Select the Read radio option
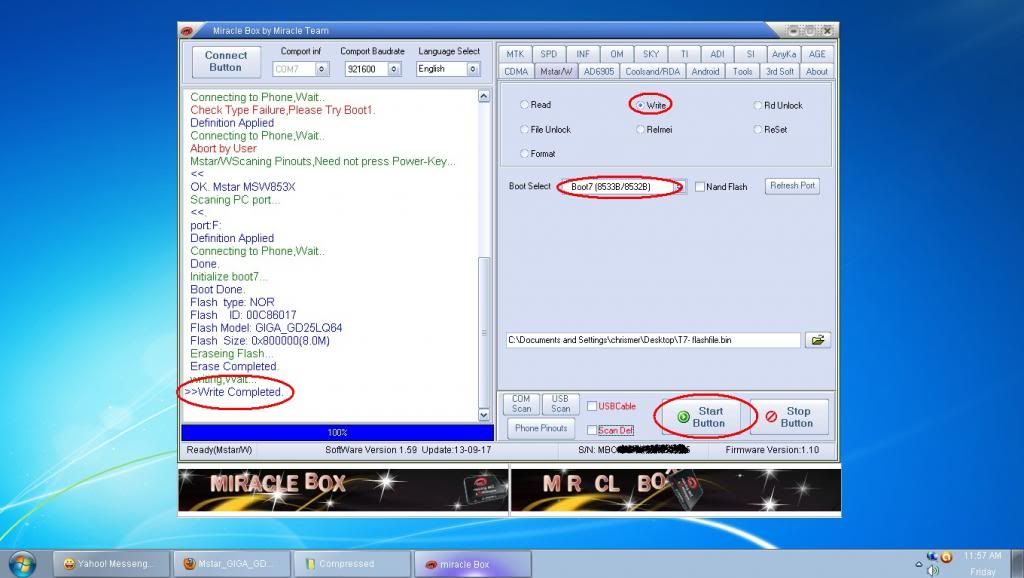Viewport: 1024px width, 578px height. click(x=524, y=105)
